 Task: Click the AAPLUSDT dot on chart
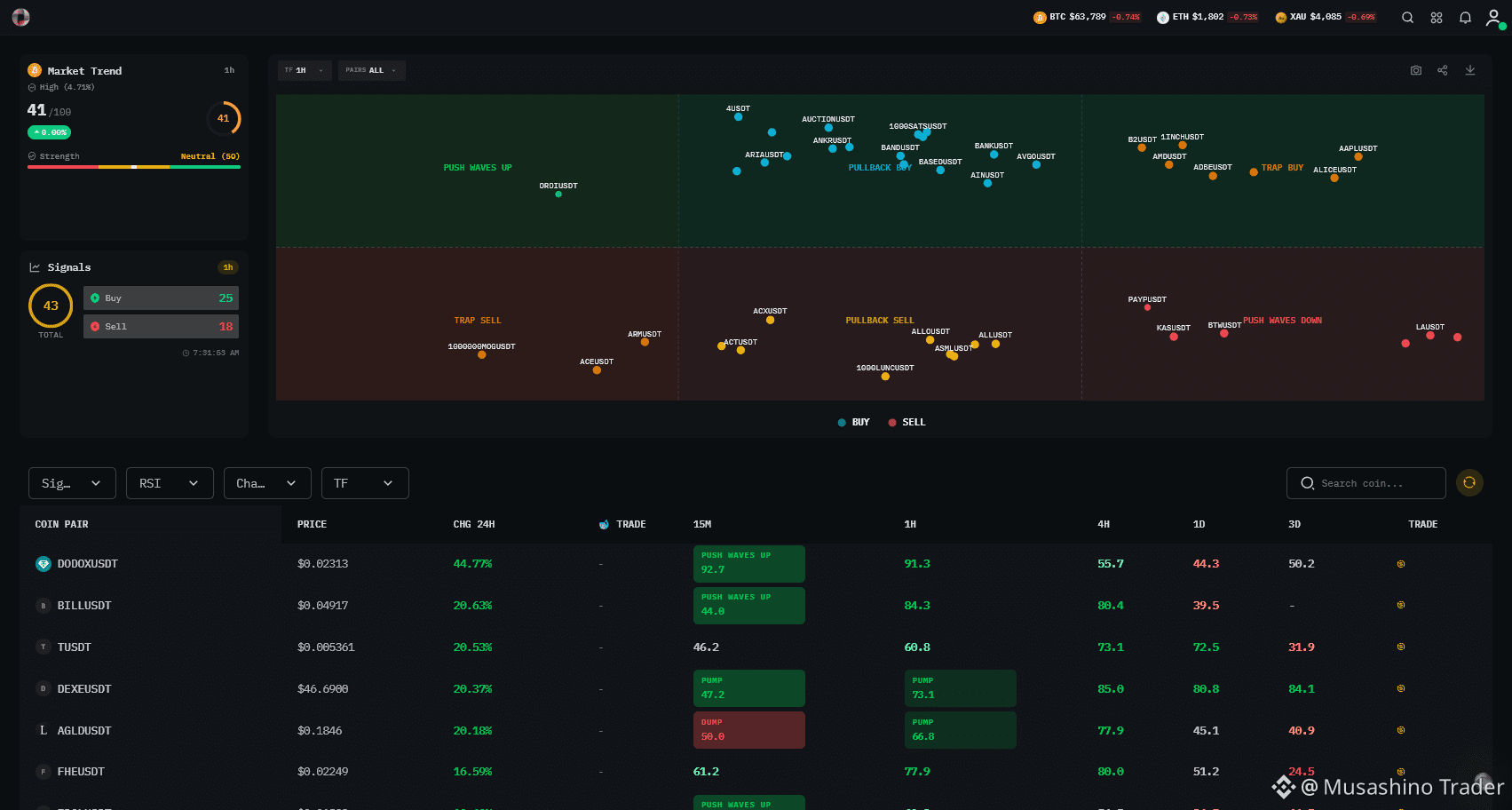[1358, 157]
